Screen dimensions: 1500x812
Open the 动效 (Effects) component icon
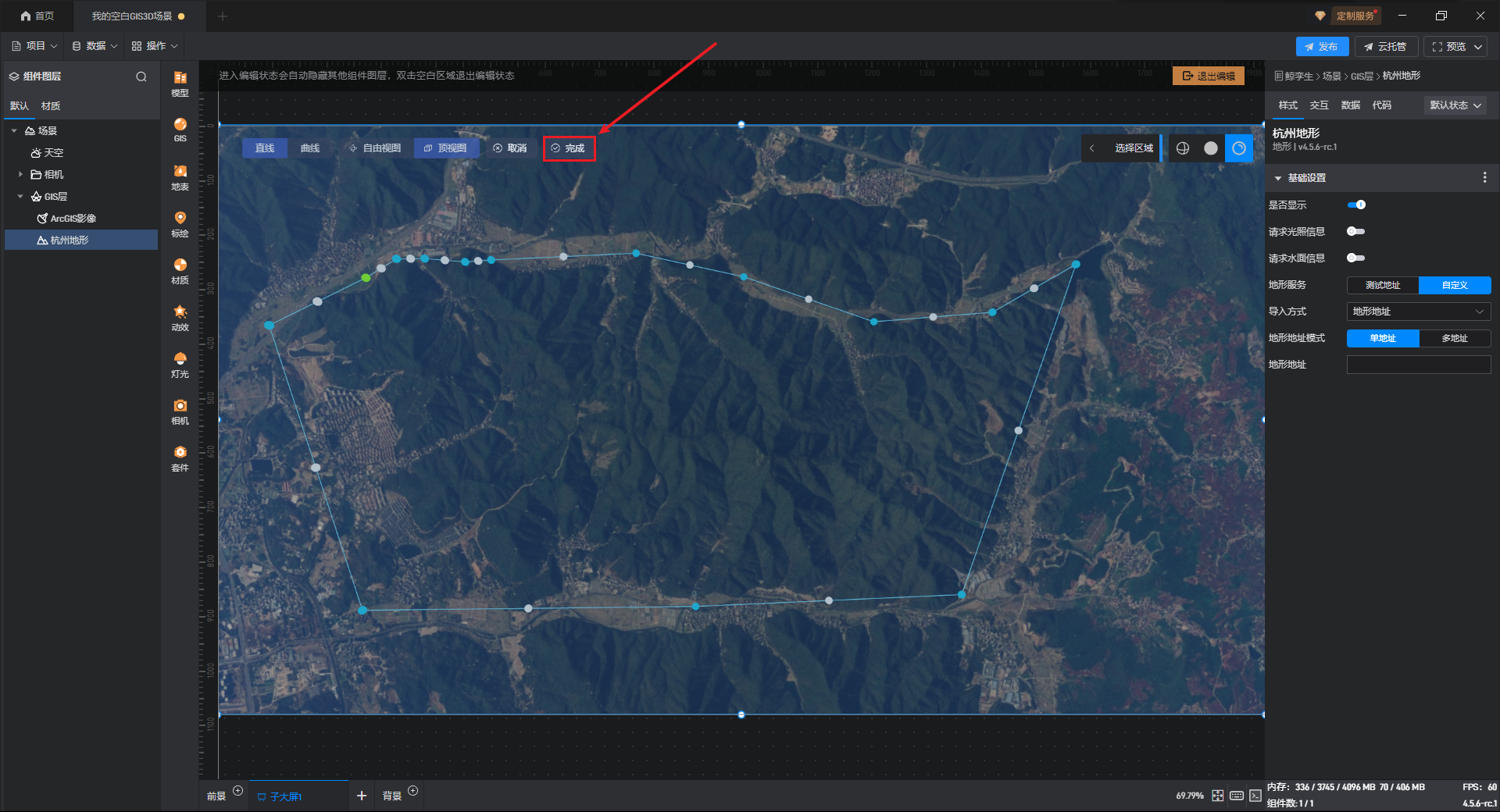coord(180,317)
